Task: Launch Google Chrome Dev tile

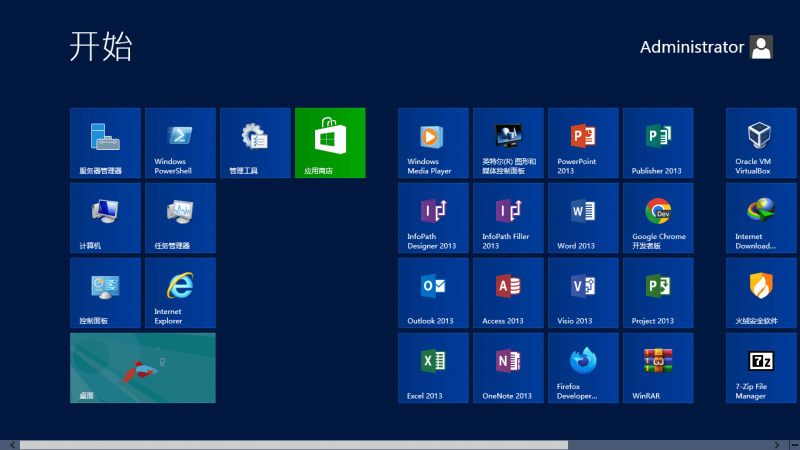Action: pyautogui.click(x=658, y=218)
